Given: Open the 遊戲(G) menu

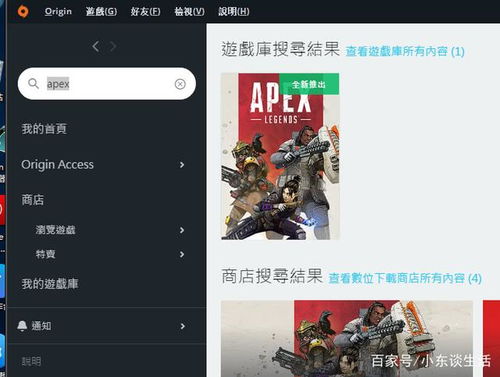Looking at the screenshot, I should [x=101, y=11].
